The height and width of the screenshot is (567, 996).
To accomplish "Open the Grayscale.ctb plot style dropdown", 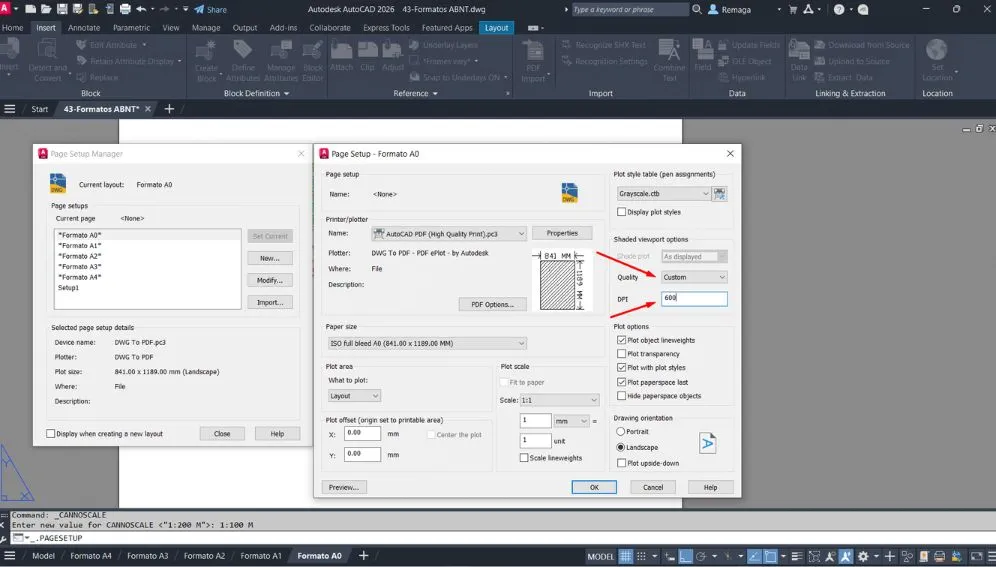I will pyautogui.click(x=663, y=194).
